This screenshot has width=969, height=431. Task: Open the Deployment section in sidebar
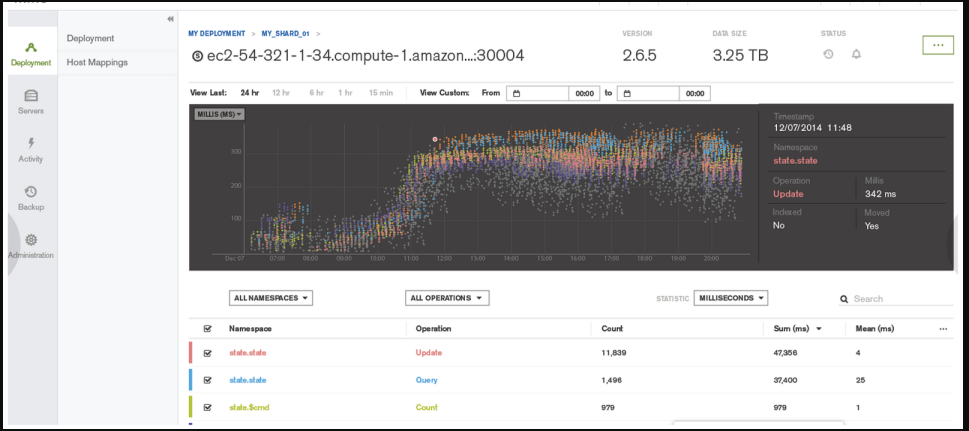[x=31, y=54]
